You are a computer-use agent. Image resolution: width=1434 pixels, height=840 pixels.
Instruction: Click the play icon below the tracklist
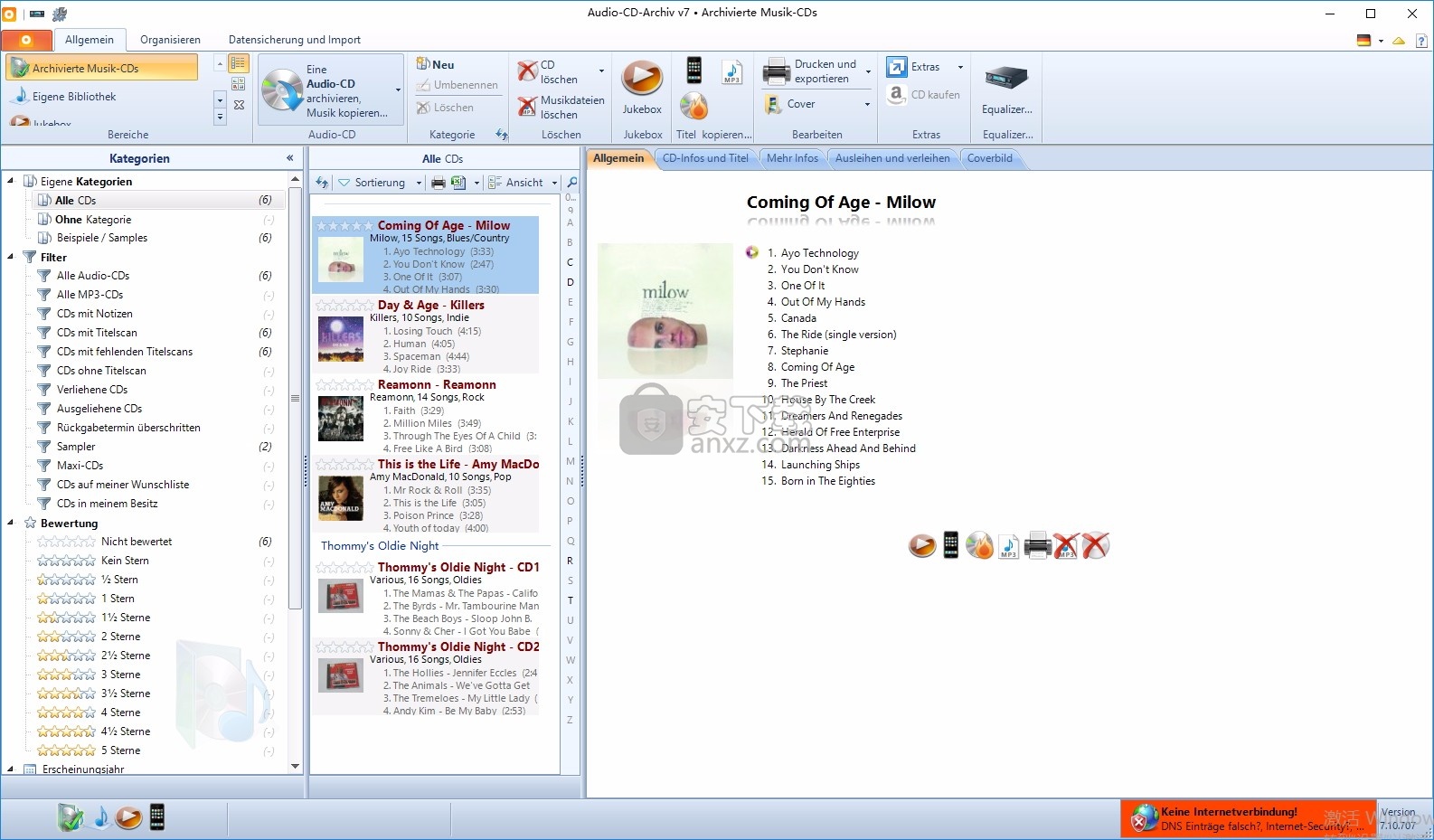(922, 545)
